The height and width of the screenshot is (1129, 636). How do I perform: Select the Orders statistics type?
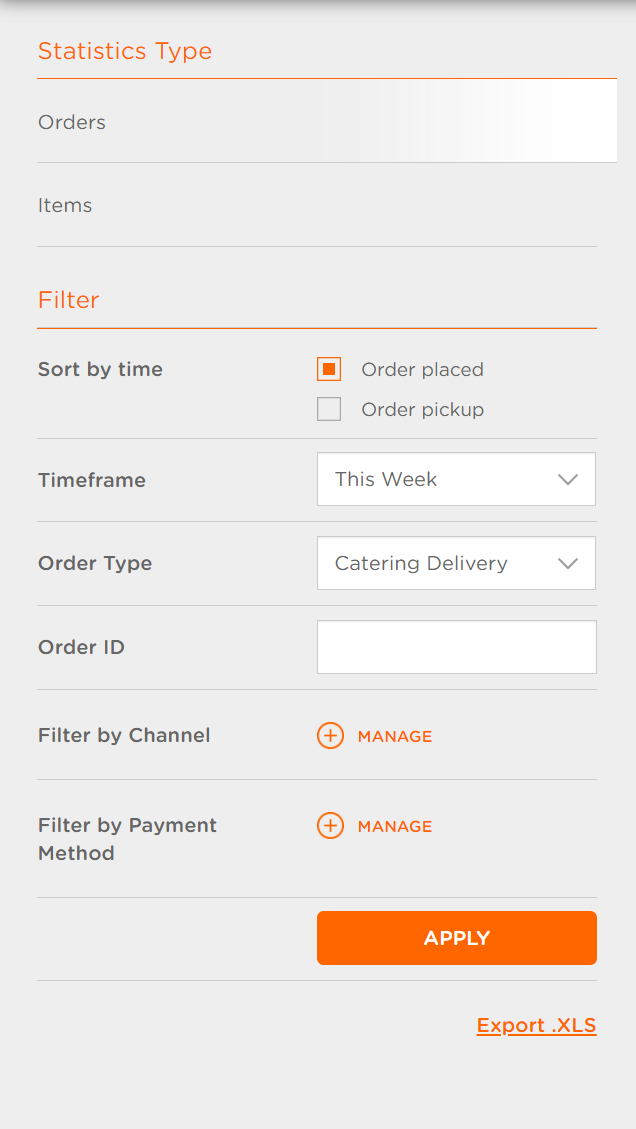[x=71, y=122]
